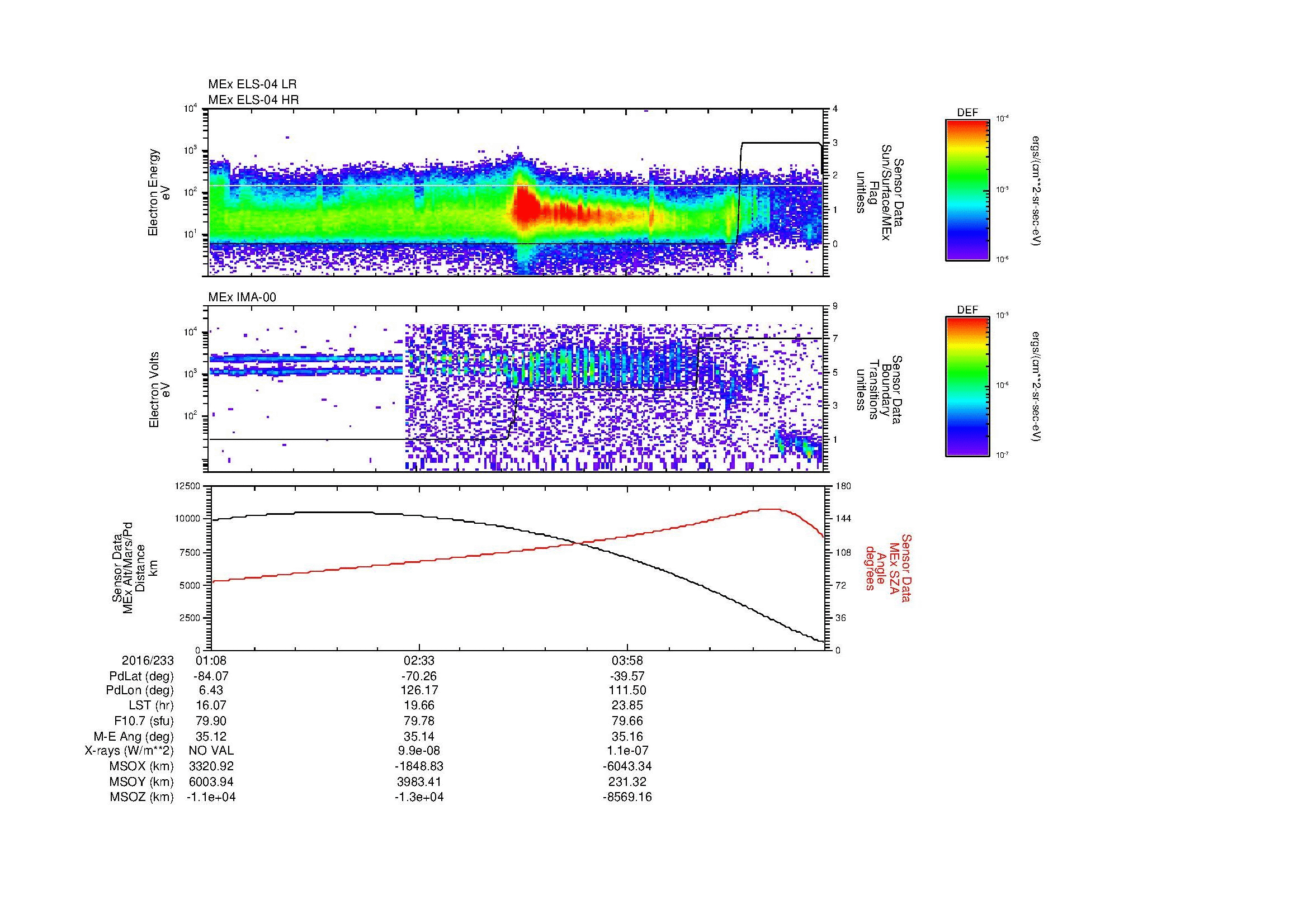Click the MSOY value 231.32
Image resolution: width=1308 pixels, height=924 pixels.
click(x=627, y=781)
